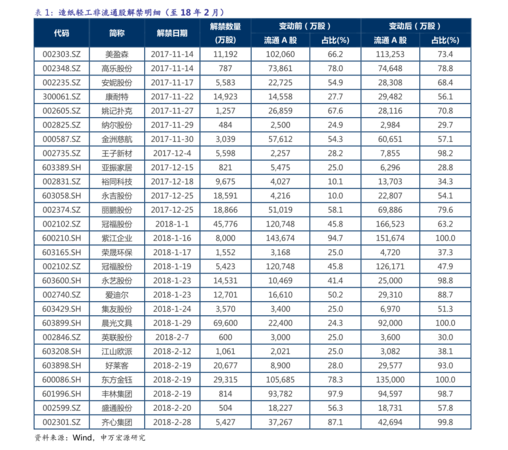Select unlock date 2017-11-22
The image size is (508, 450).
172,97
